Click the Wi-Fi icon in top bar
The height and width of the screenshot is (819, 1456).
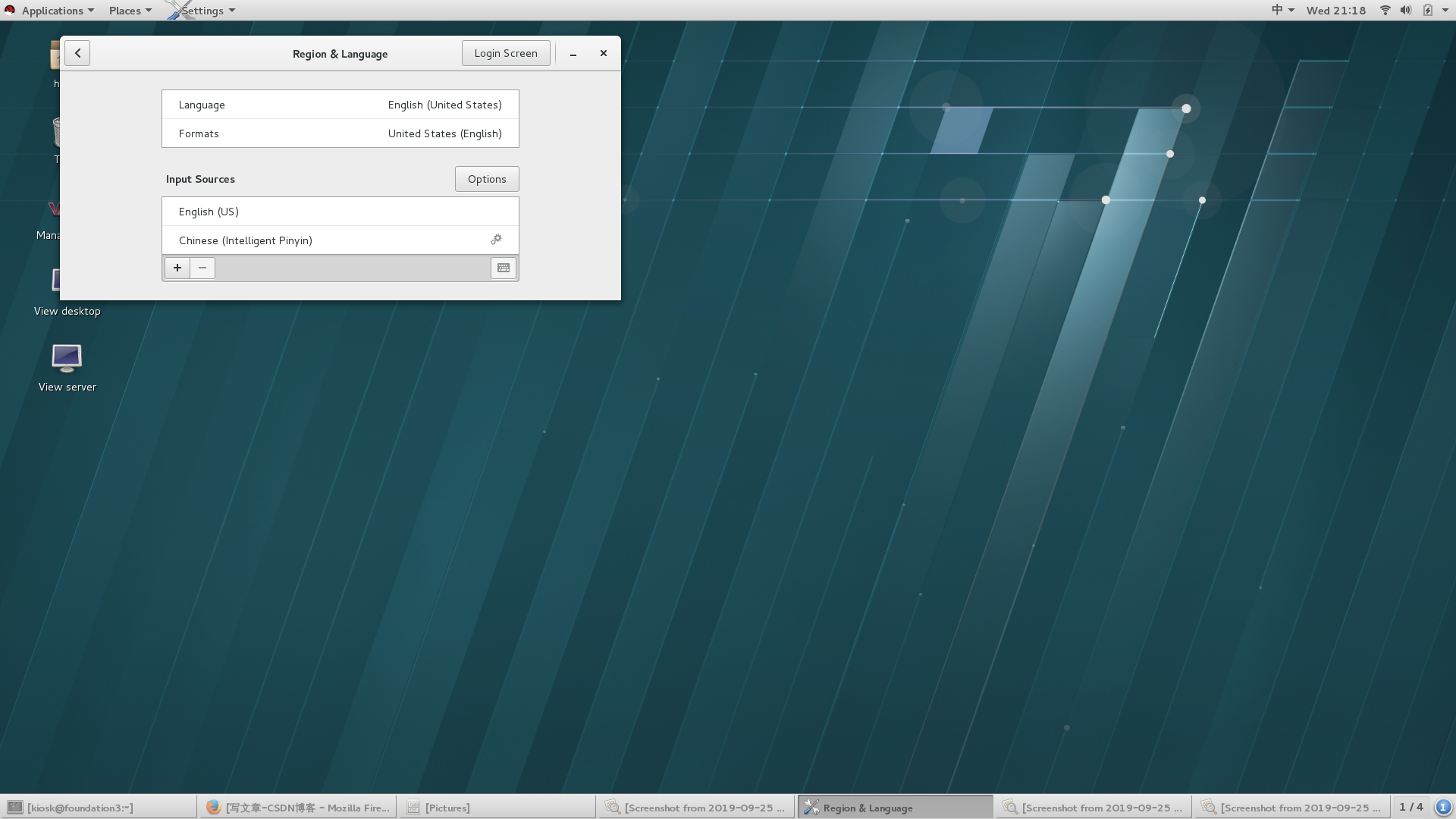point(1385,10)
